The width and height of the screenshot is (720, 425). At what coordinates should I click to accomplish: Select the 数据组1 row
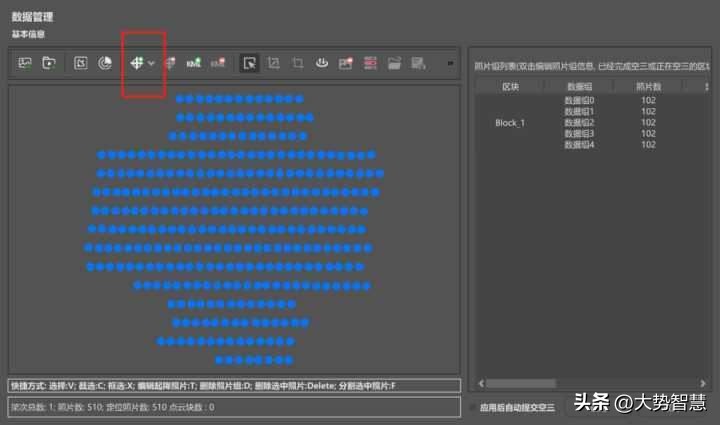coord(579,111)
